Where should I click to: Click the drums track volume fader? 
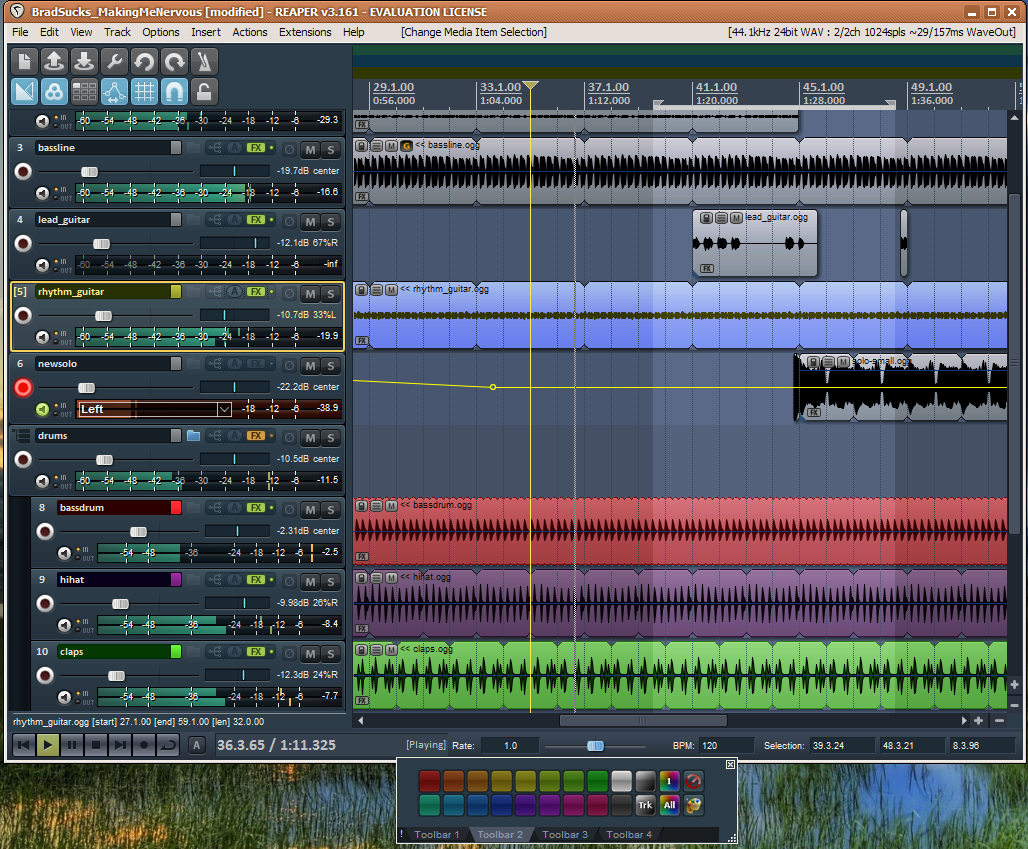[x=104, y=460]
